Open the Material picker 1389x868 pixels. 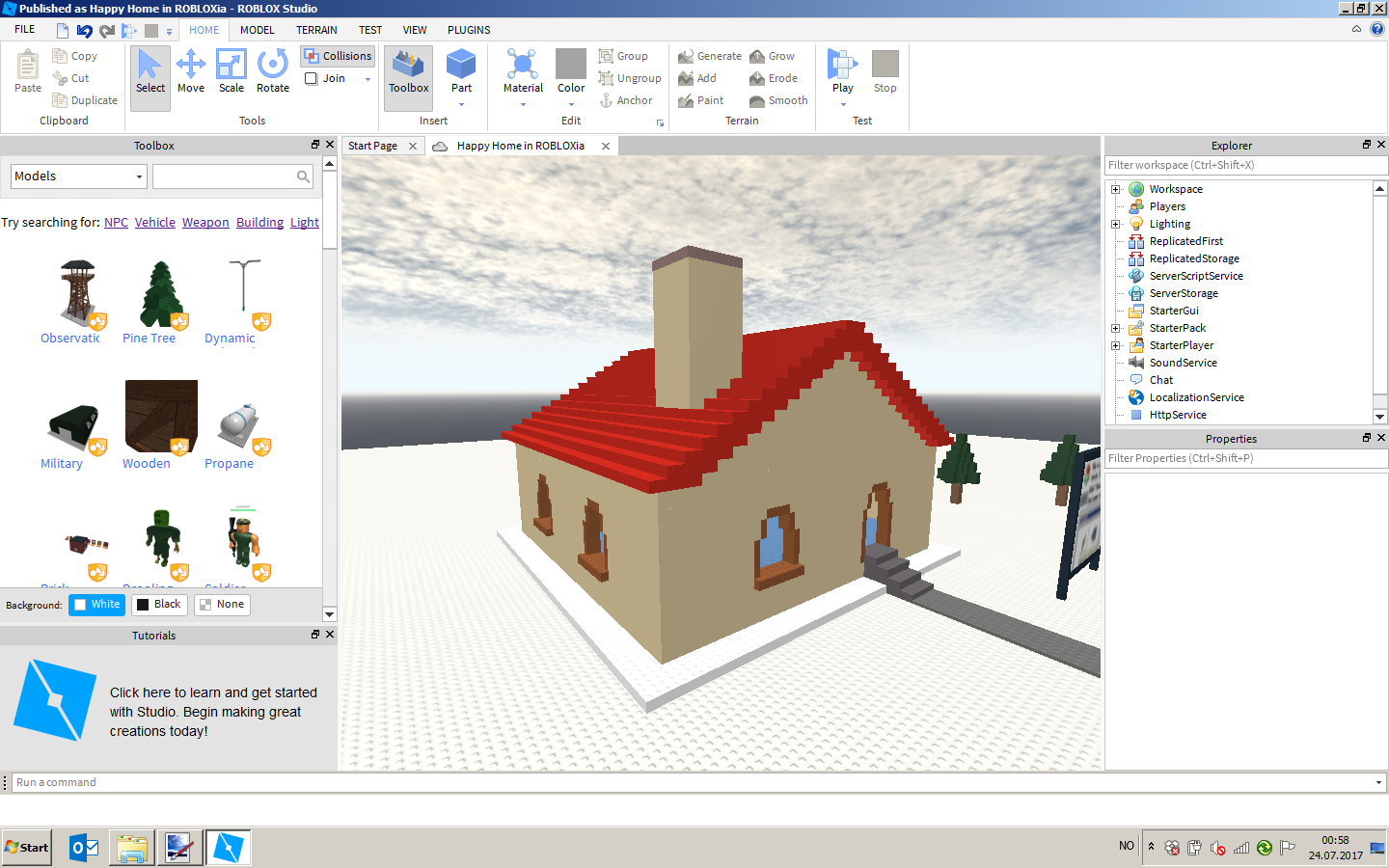523,69
